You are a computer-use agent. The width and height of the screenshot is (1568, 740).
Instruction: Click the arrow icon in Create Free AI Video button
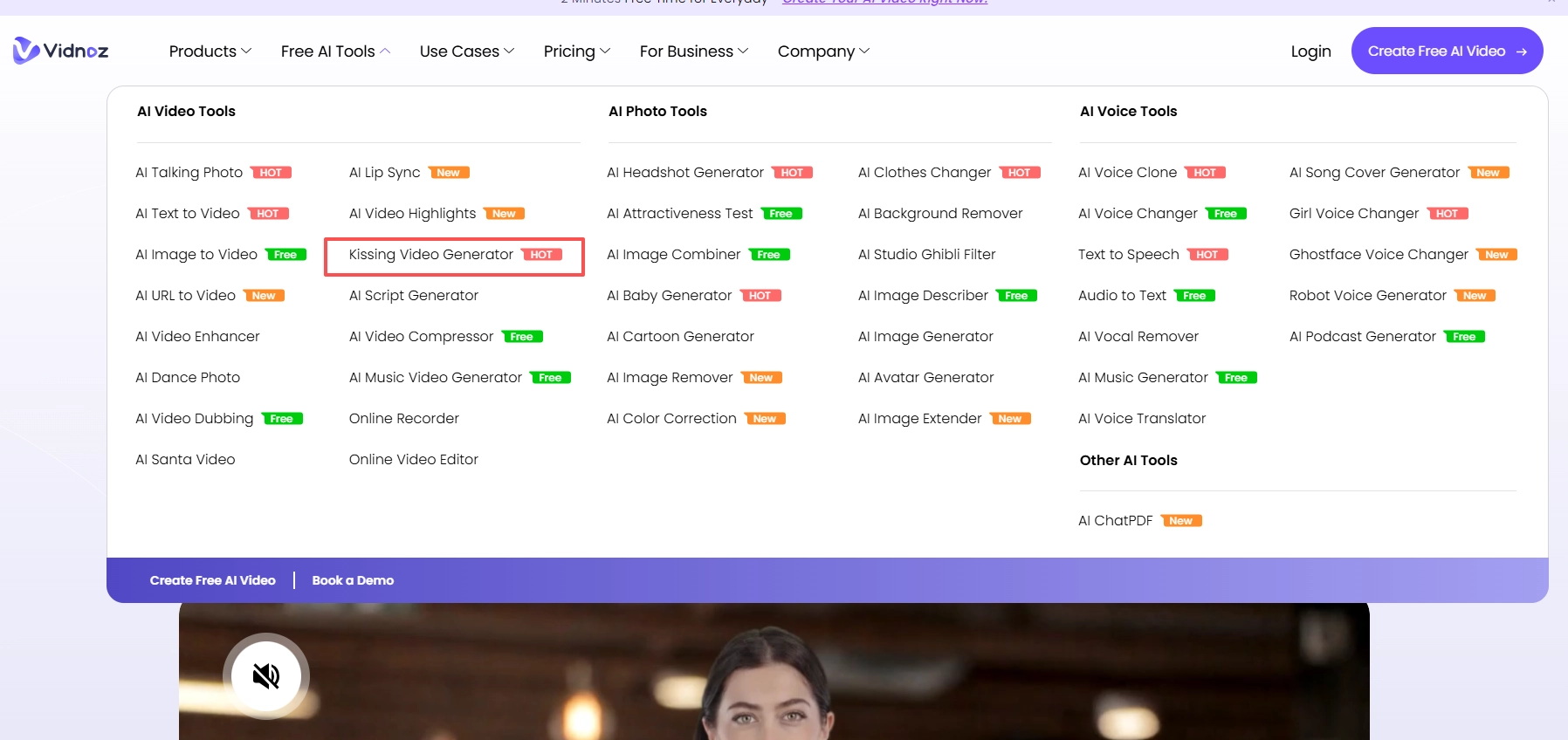coord(1522,51)
